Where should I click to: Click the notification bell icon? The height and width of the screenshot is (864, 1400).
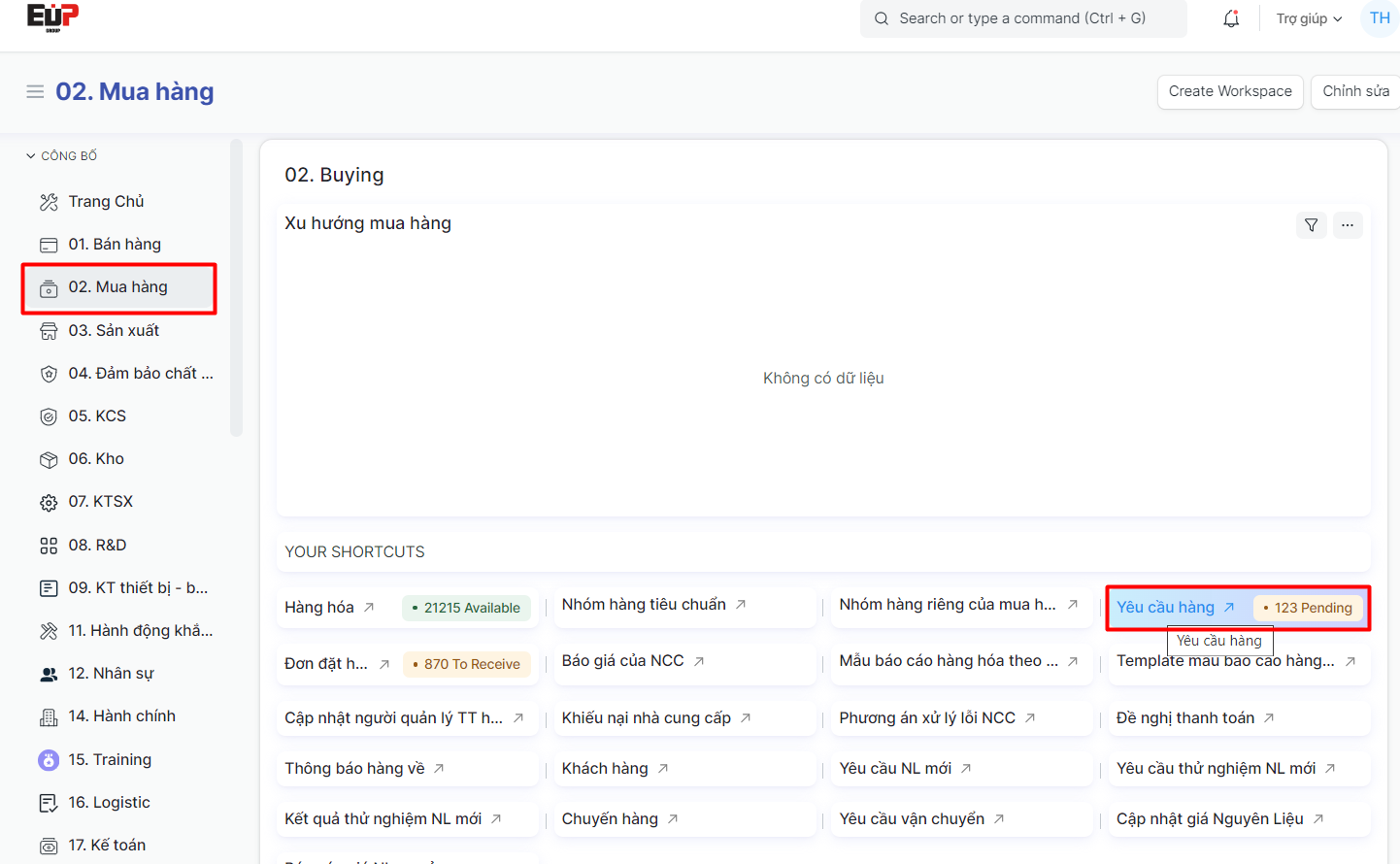tap(1231, 18)
